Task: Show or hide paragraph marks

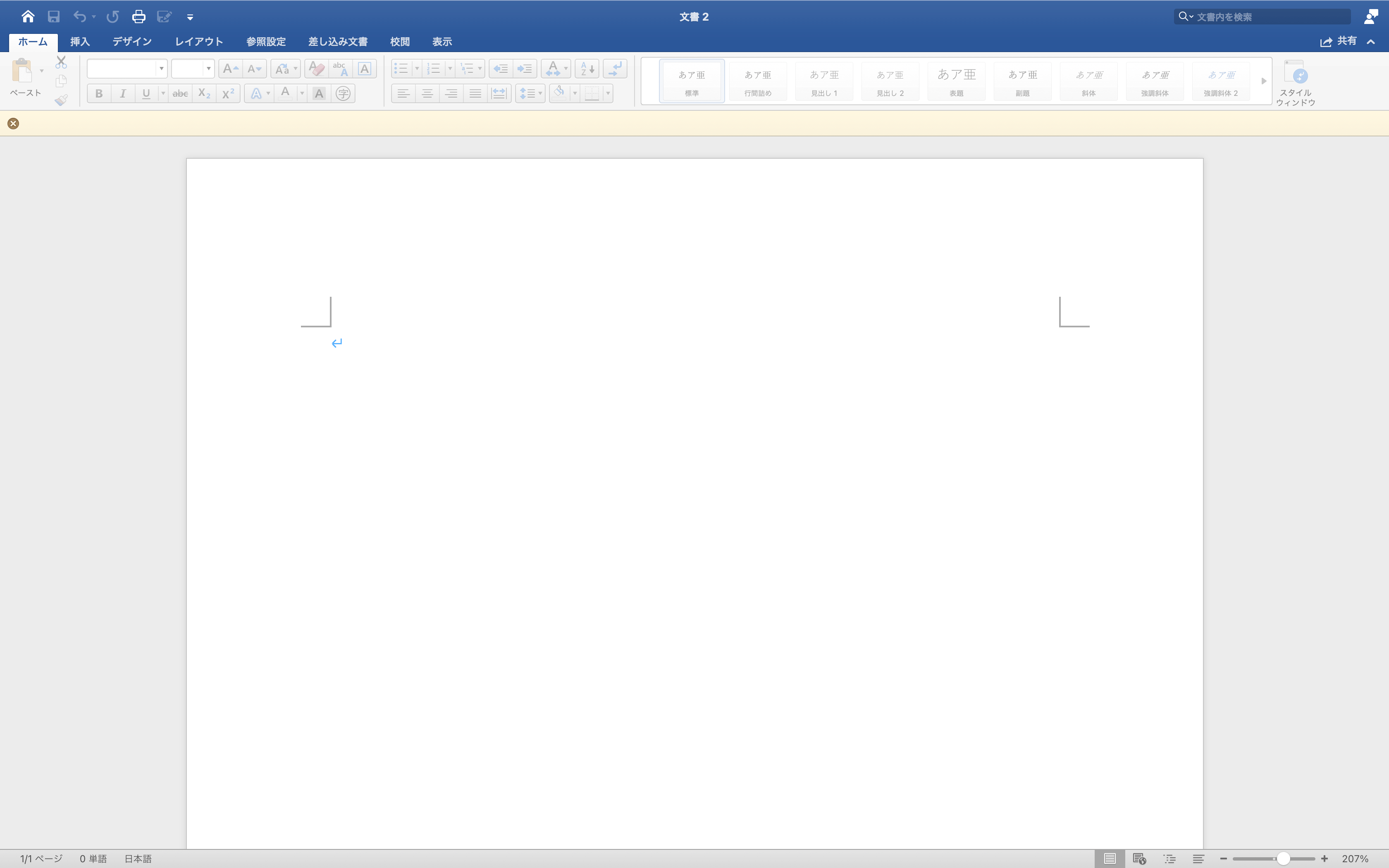Action: click(615, 69)
